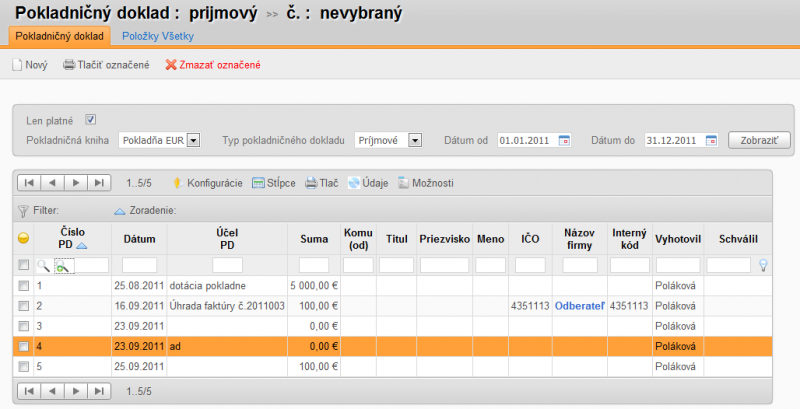Select checkbox for highlighted row 4
Image resolution: width=800 pixels, height=409 pixels.
[23, 346]
